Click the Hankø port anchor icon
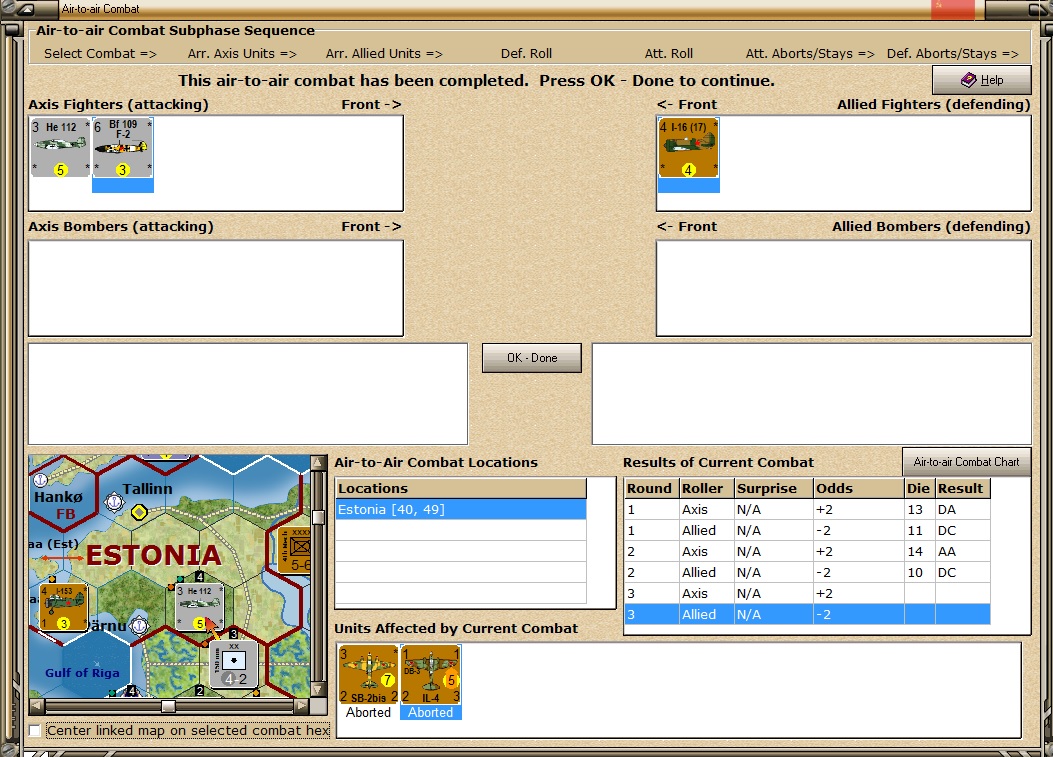1053x757 pixels. [x=40, y=480]
